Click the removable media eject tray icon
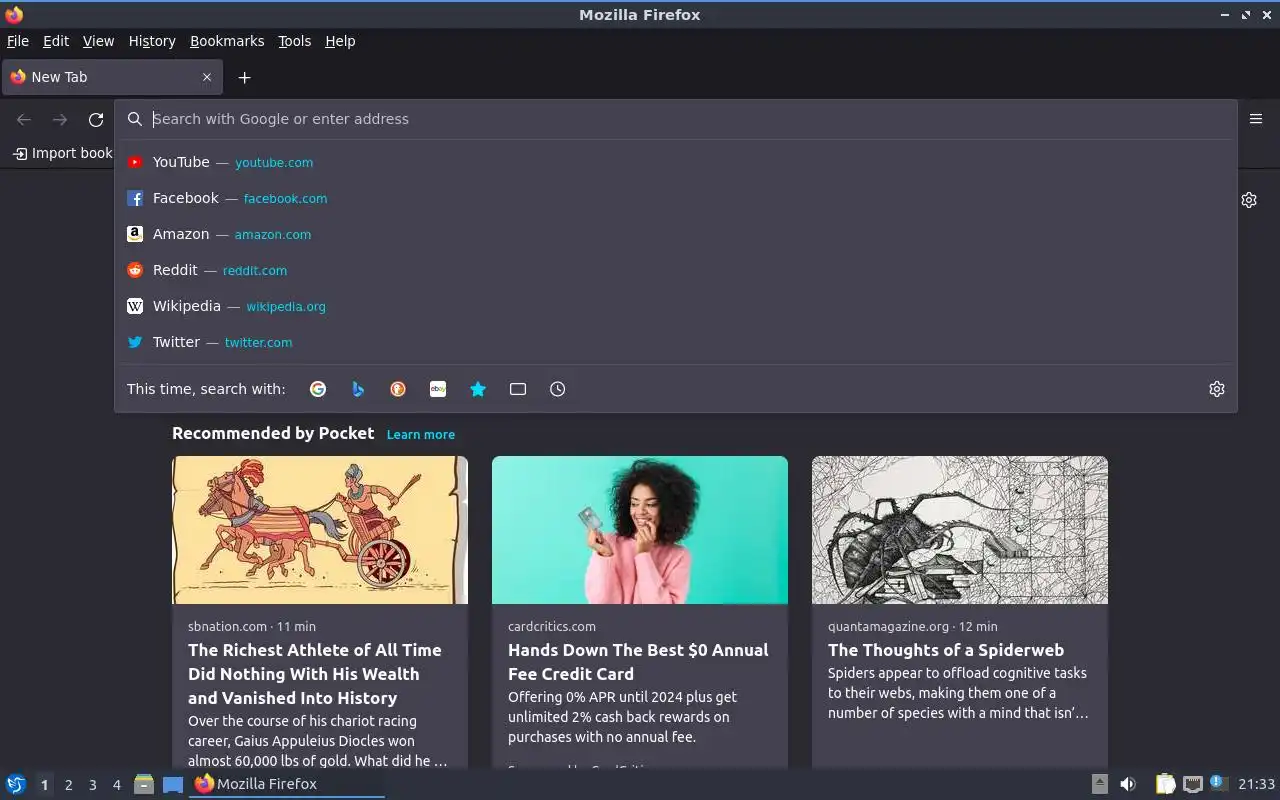Viewport: 1280px width, 800px height. tap(1099, 784)
